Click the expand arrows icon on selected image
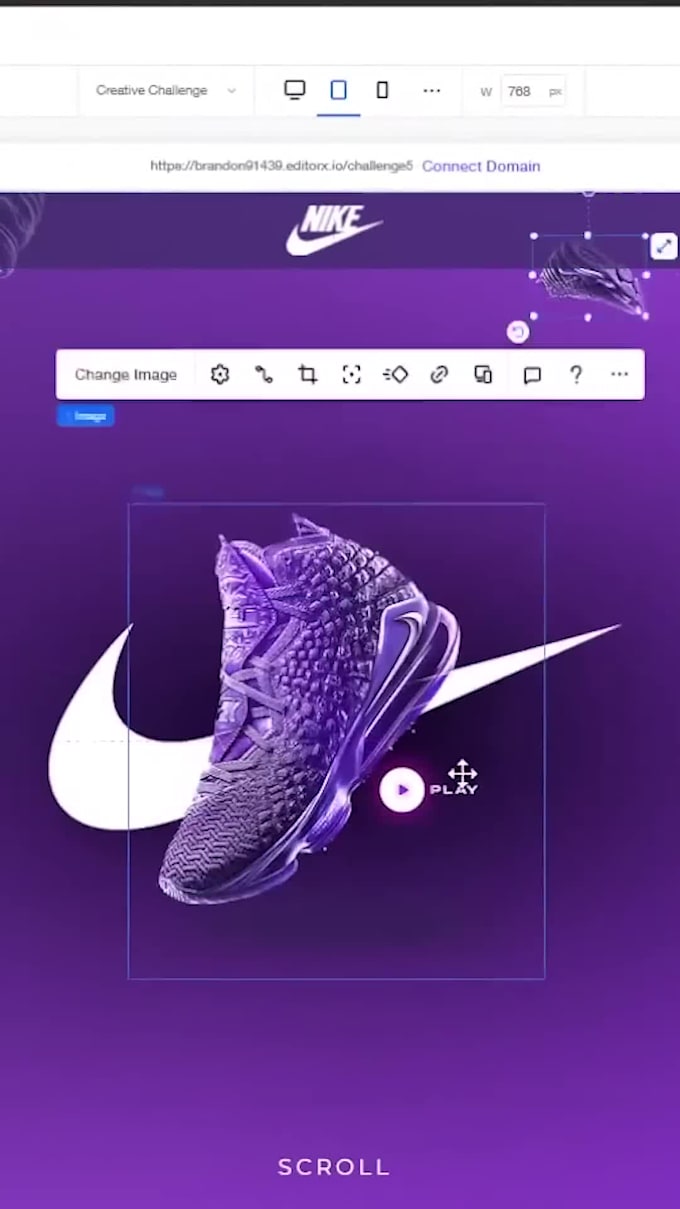 click(x=664, y=246)
